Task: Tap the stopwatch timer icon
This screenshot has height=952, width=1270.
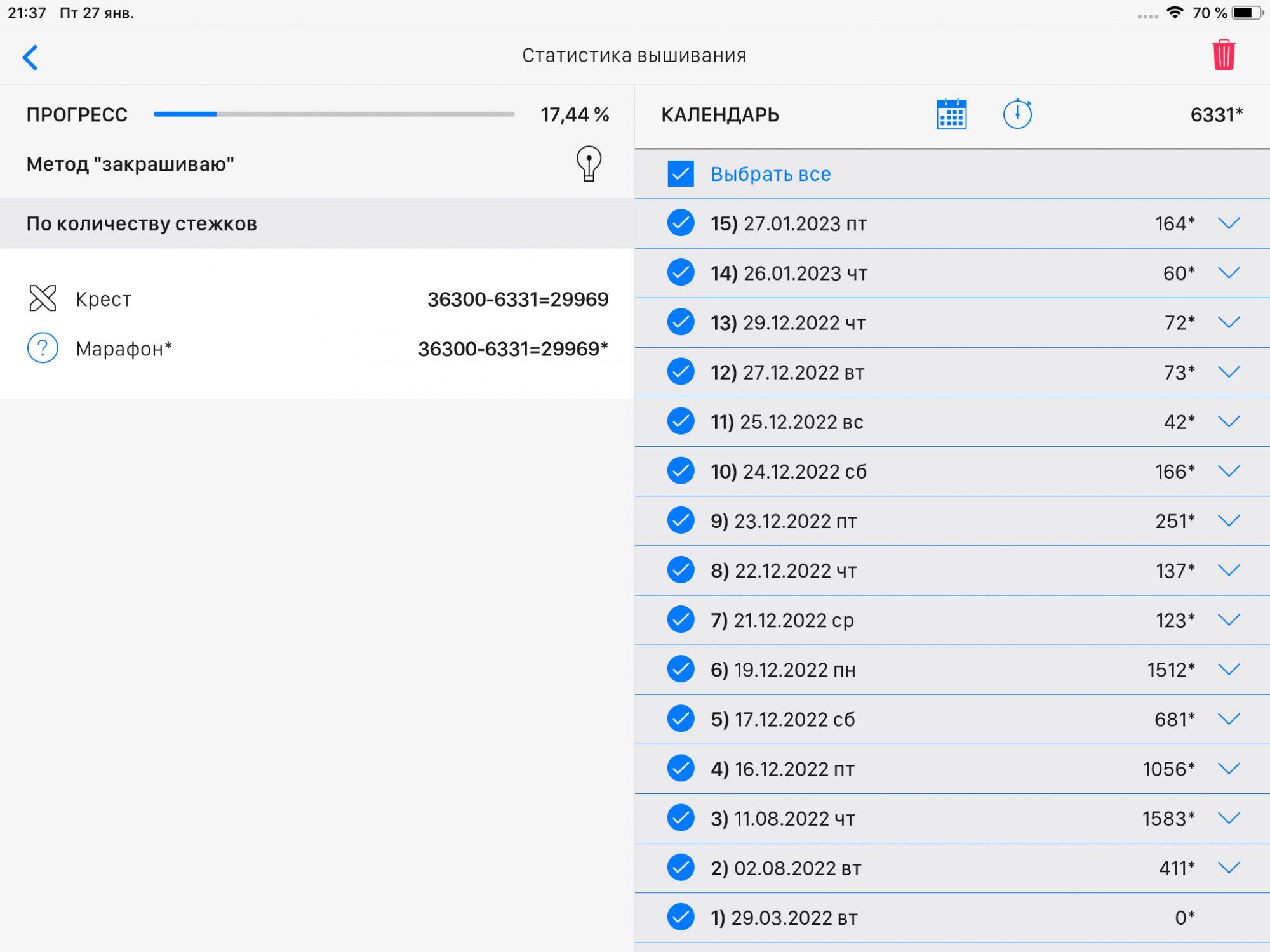Action: point(1017,114)
